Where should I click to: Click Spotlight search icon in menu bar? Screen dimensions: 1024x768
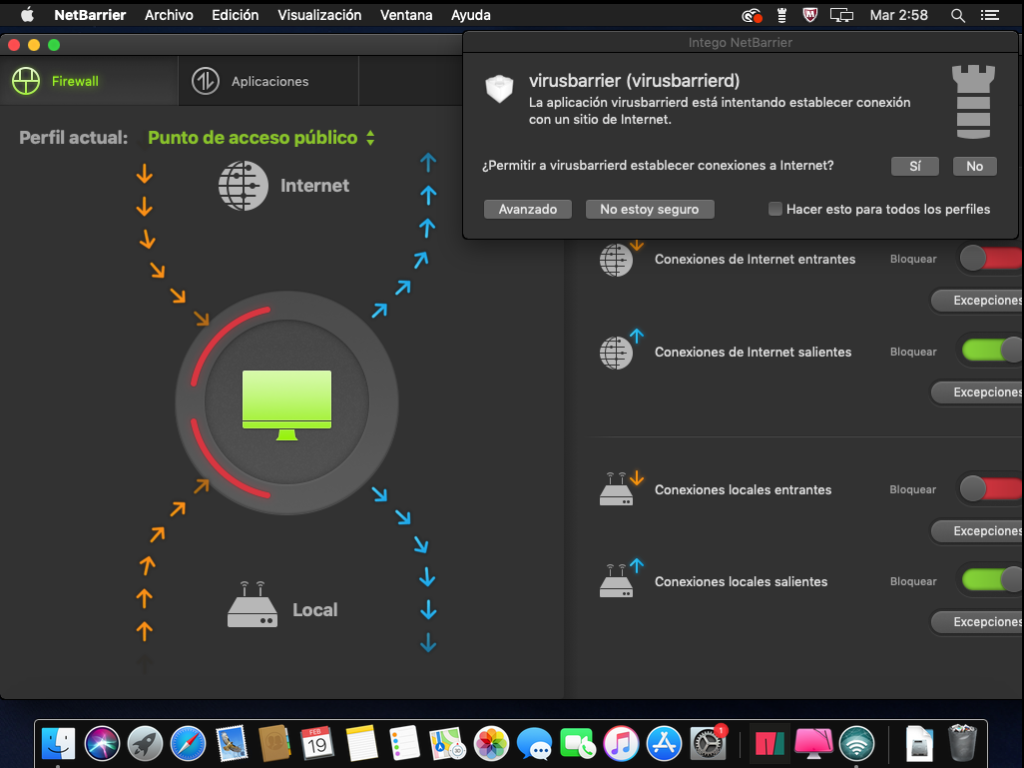point(957,15)
